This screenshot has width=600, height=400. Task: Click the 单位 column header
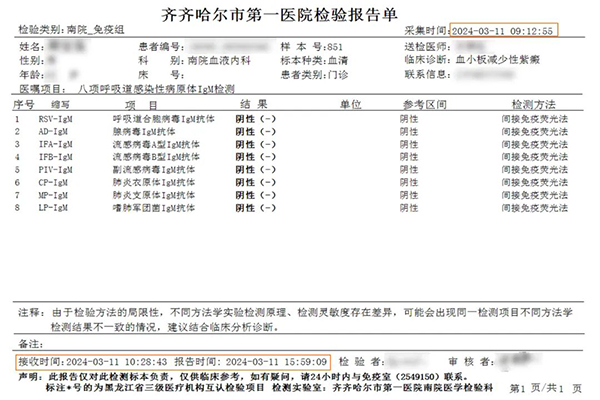[x=351, y=104]
